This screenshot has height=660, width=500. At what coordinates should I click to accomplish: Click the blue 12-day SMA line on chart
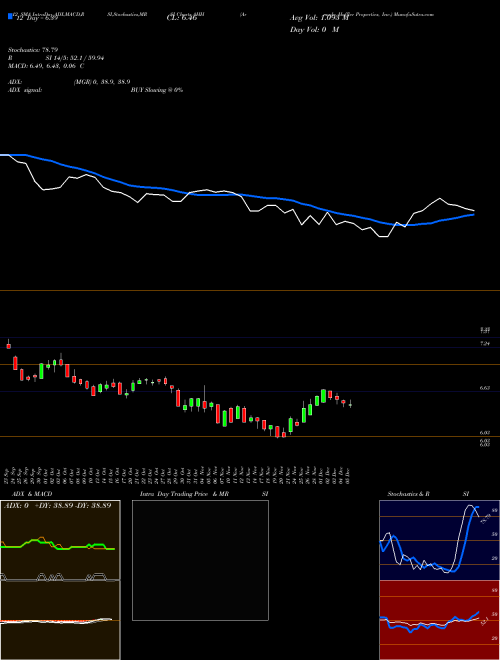coord(236,195)
